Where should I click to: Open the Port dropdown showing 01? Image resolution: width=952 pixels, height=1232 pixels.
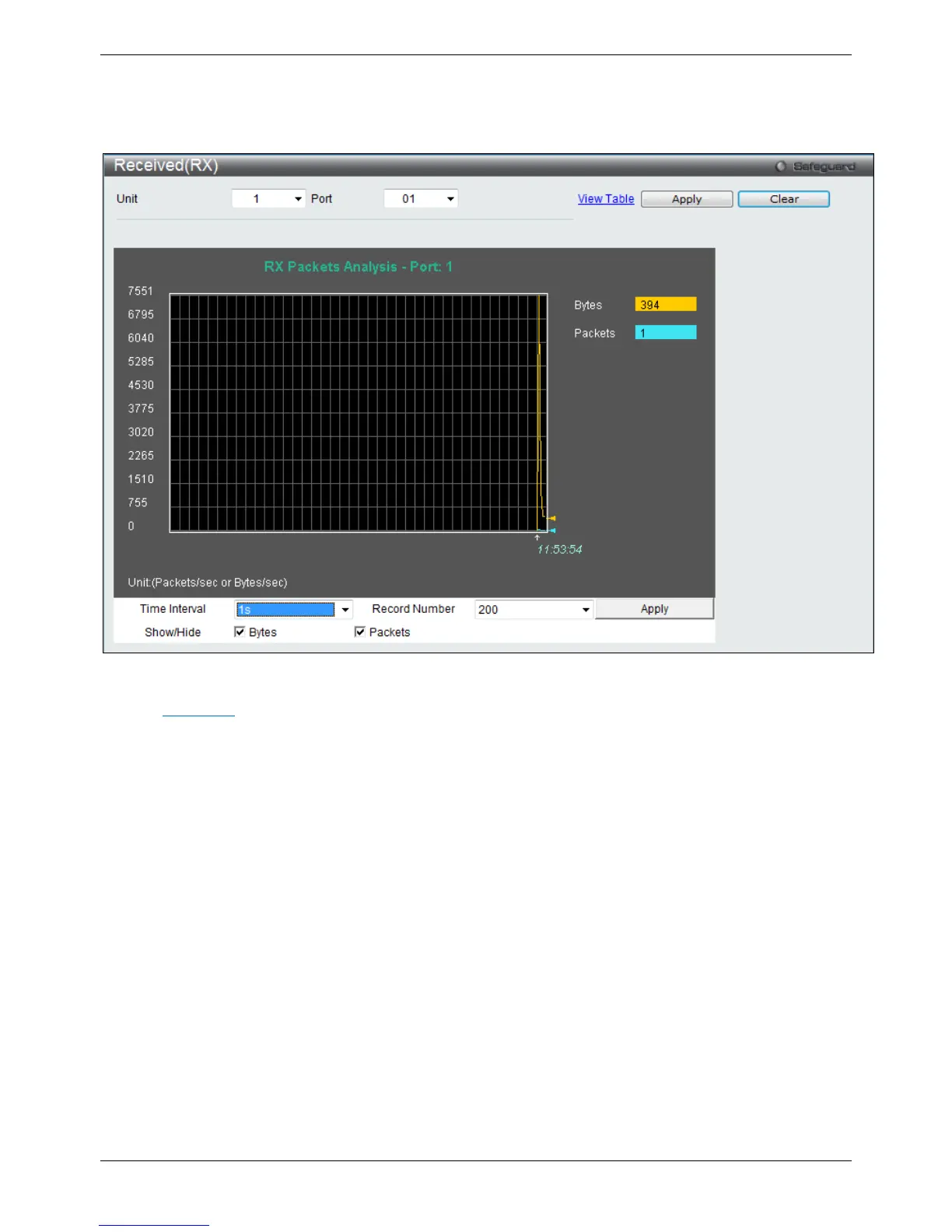421,199
